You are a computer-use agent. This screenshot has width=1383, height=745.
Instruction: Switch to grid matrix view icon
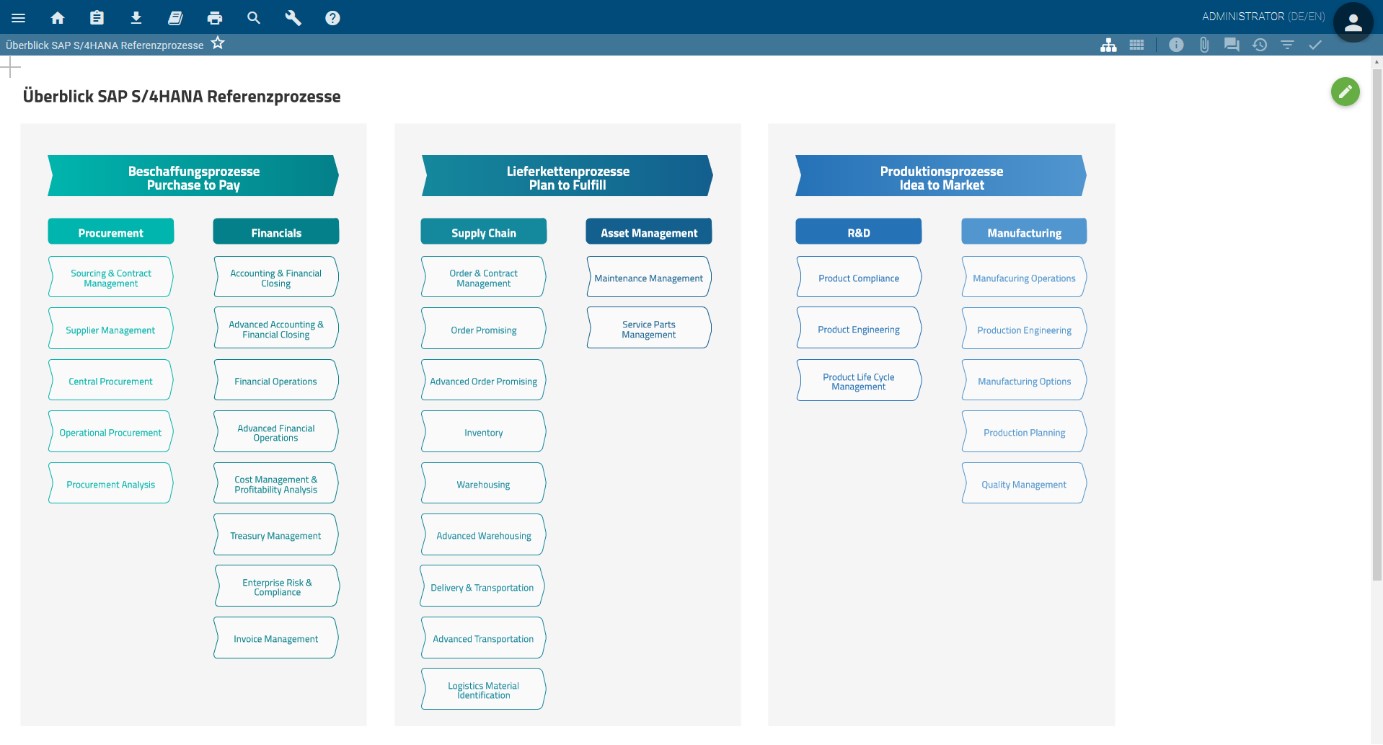click(x=1137, y=45)
